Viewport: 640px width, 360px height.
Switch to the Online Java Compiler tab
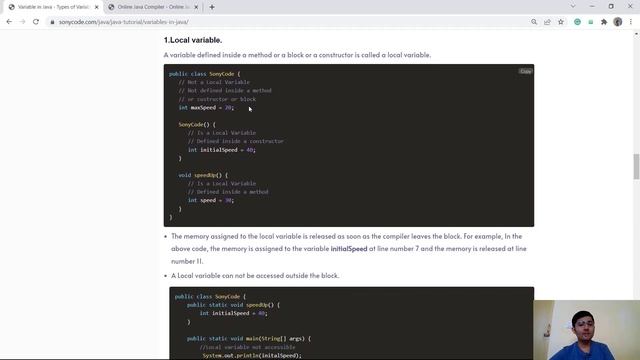click(x=153, y=7)
